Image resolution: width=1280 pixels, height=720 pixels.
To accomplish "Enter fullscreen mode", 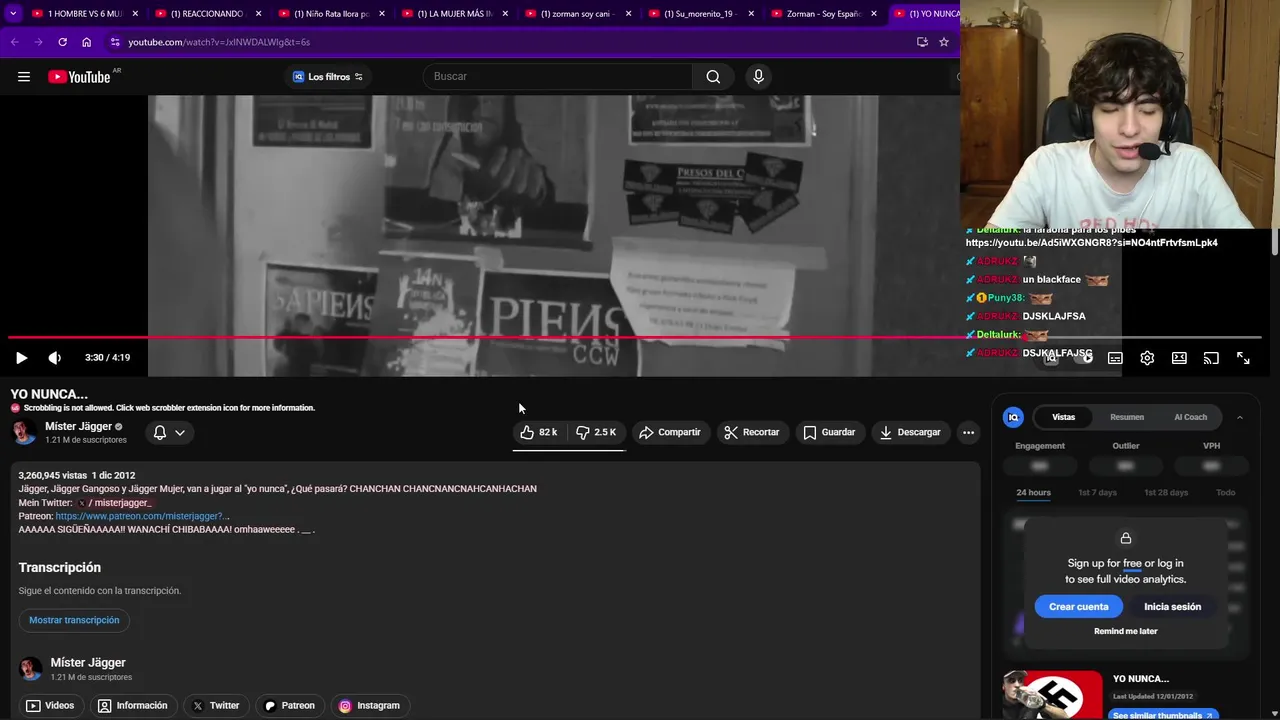I will click(1243, 358).
